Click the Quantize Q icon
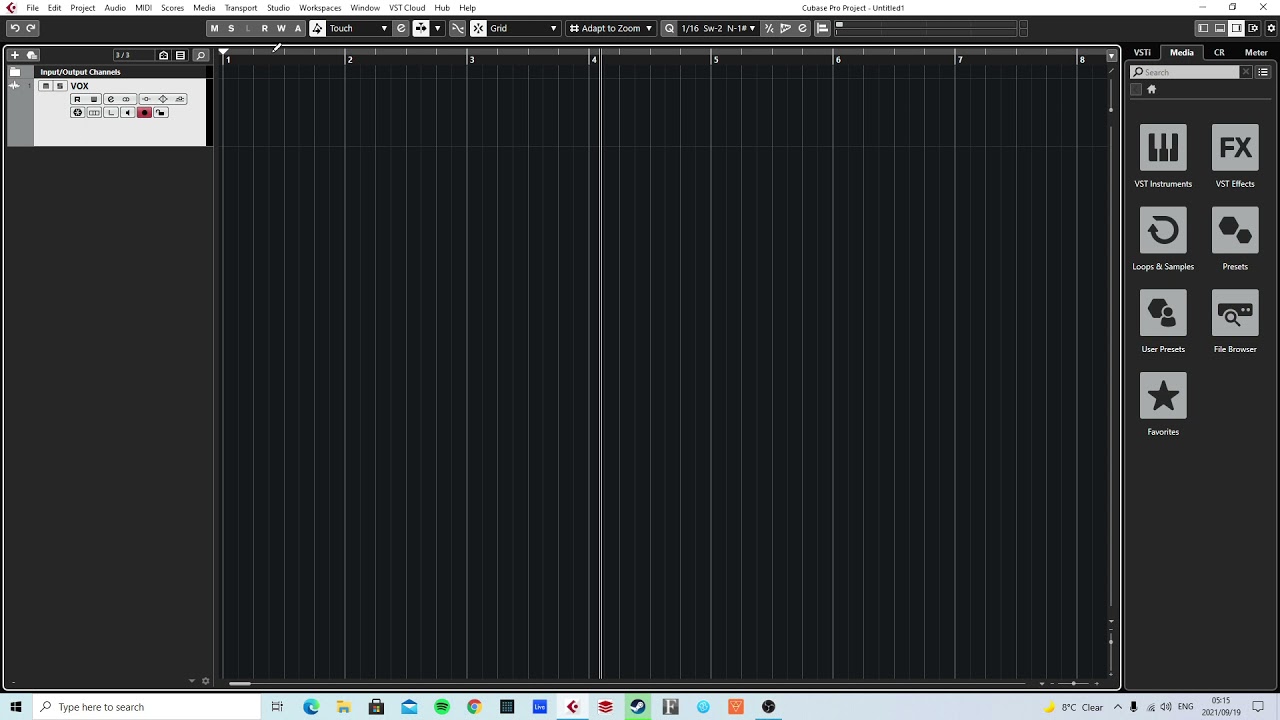 (x=669, y=28)
